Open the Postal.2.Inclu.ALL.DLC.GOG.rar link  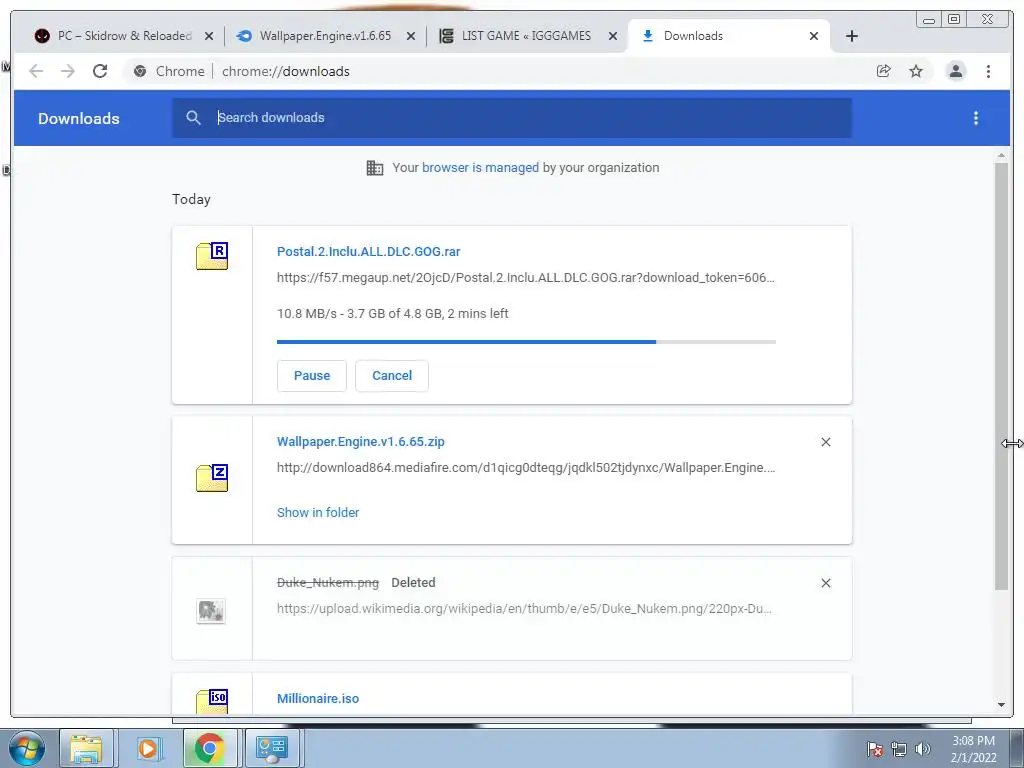368,251
